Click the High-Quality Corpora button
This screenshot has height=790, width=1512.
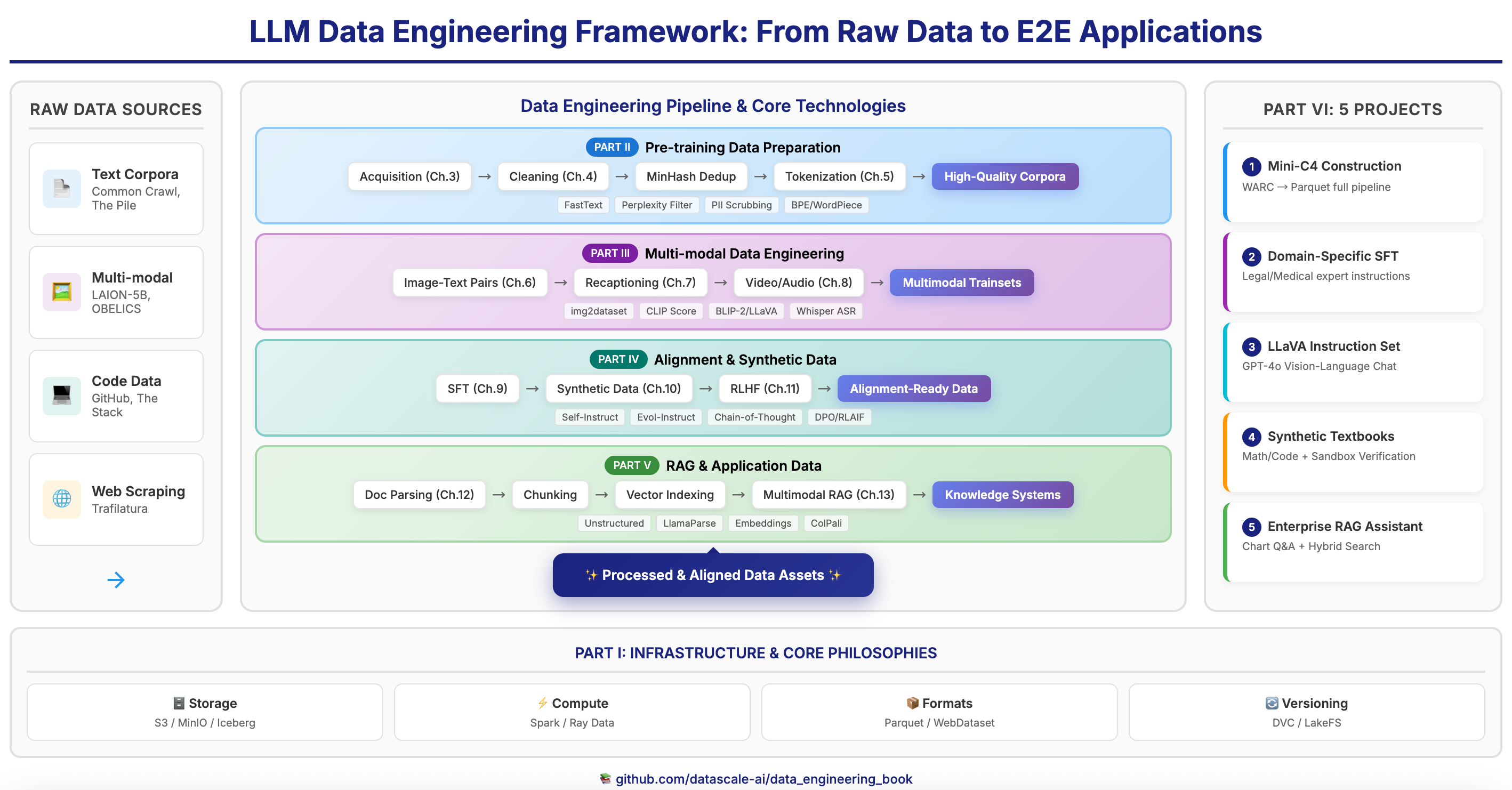(1004, 176)
